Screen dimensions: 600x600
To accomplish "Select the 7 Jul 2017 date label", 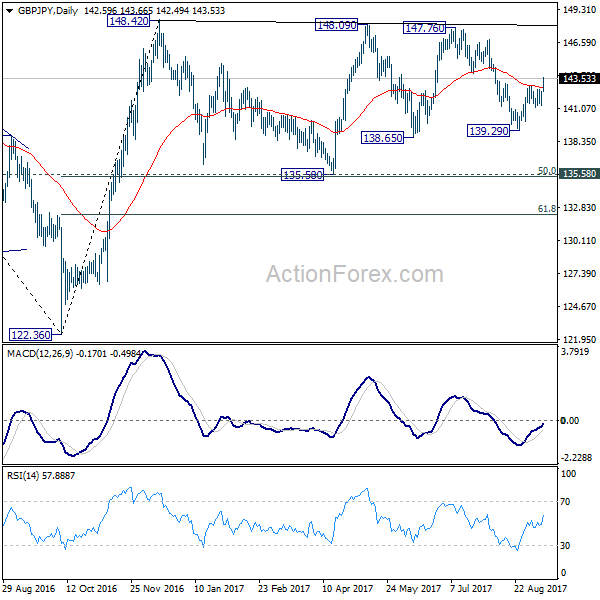I will [471, 589].
